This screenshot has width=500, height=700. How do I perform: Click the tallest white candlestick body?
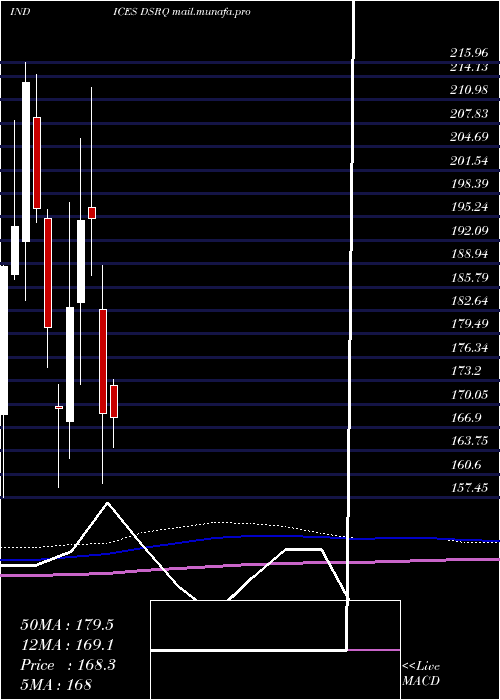pyautogui.click(x=26, y=162)
